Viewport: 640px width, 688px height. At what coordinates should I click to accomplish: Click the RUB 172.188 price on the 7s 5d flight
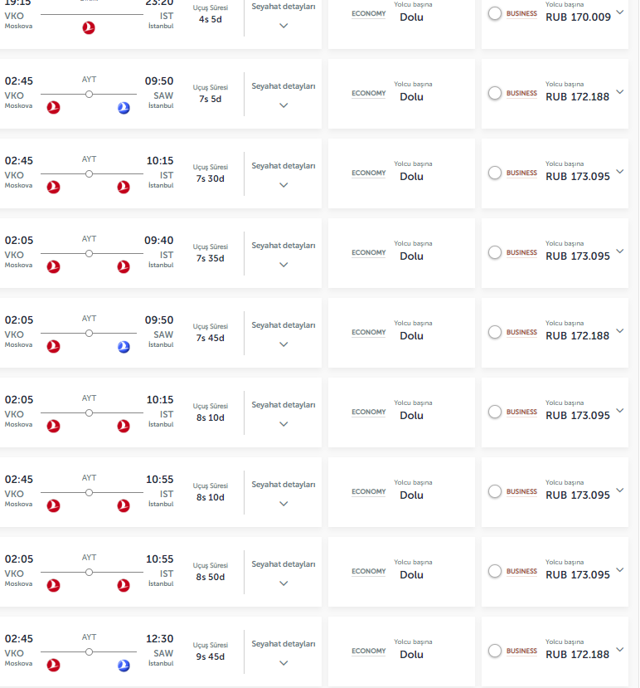(577, 97)
